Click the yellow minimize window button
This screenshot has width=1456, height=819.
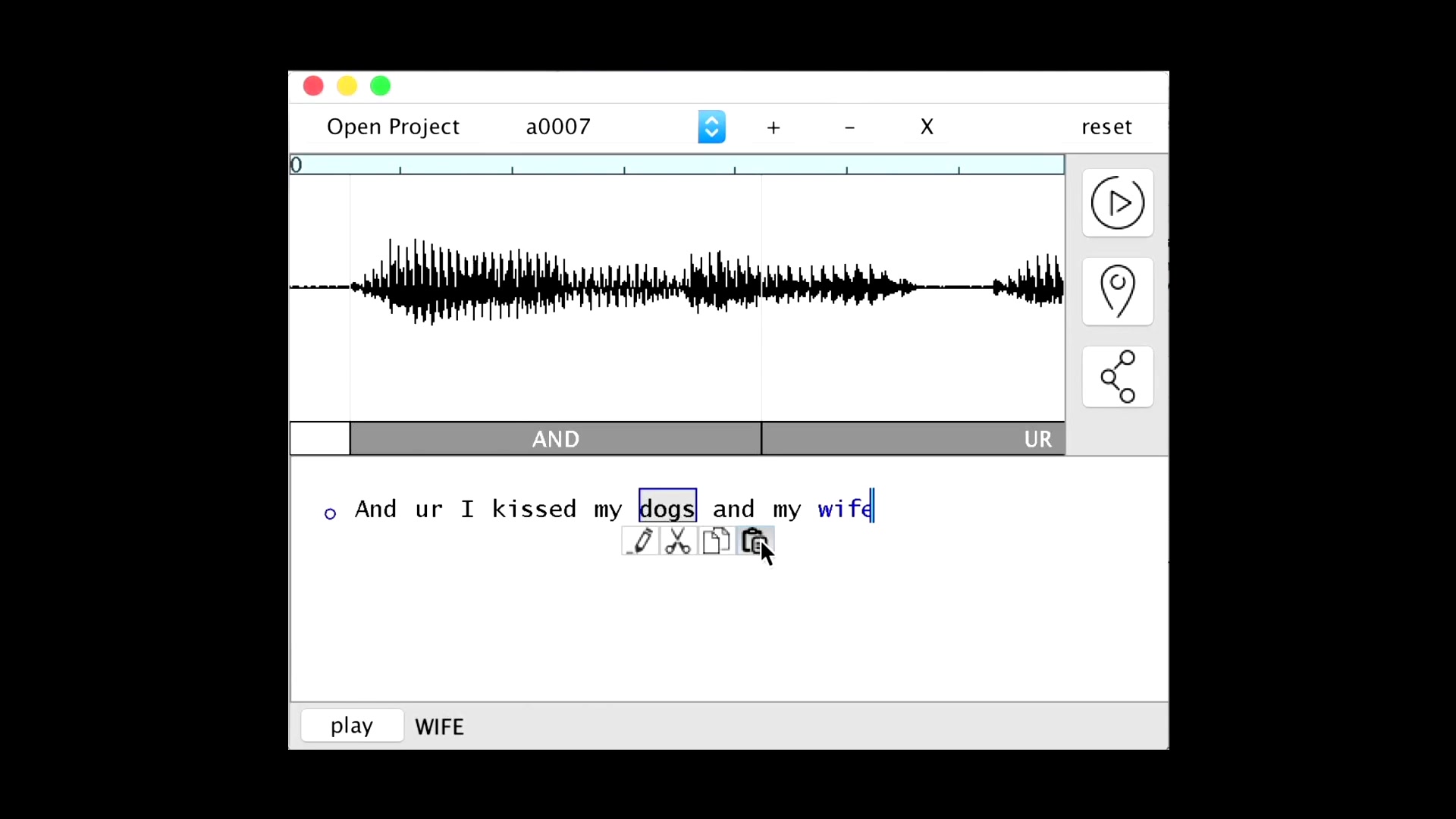(x=347, y=86)
